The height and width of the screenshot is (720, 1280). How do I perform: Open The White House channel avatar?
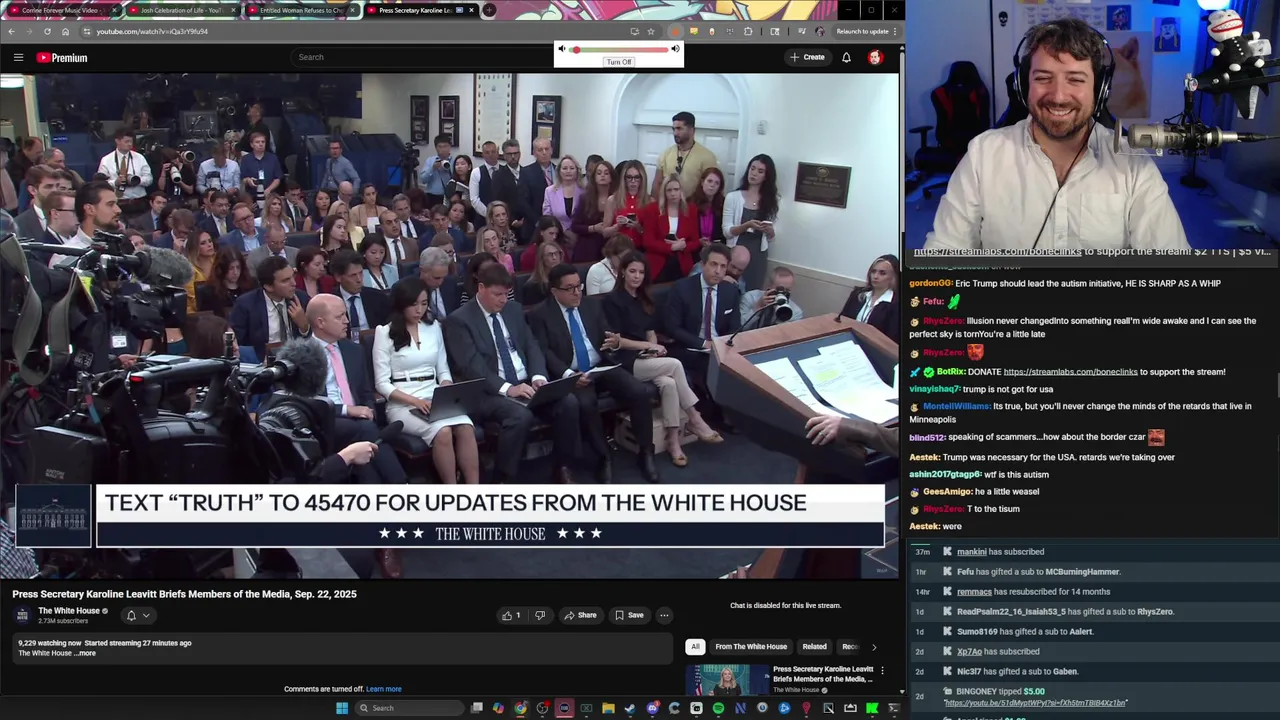click(23, 615)
